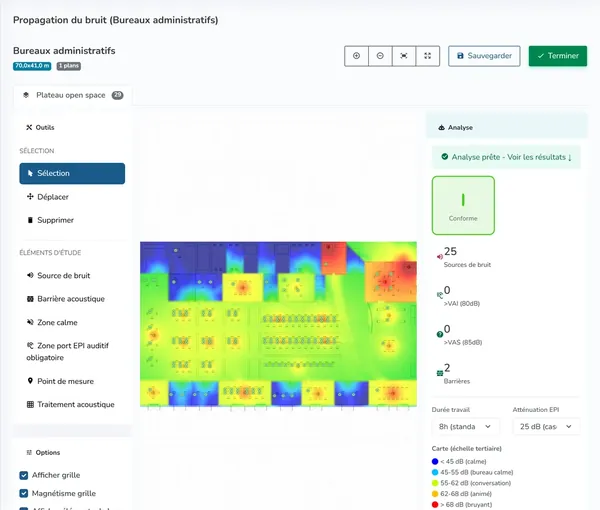This screenshot has height=510, width=600.
Task: Click the Analyse panel header
Action: click(507, 127)
